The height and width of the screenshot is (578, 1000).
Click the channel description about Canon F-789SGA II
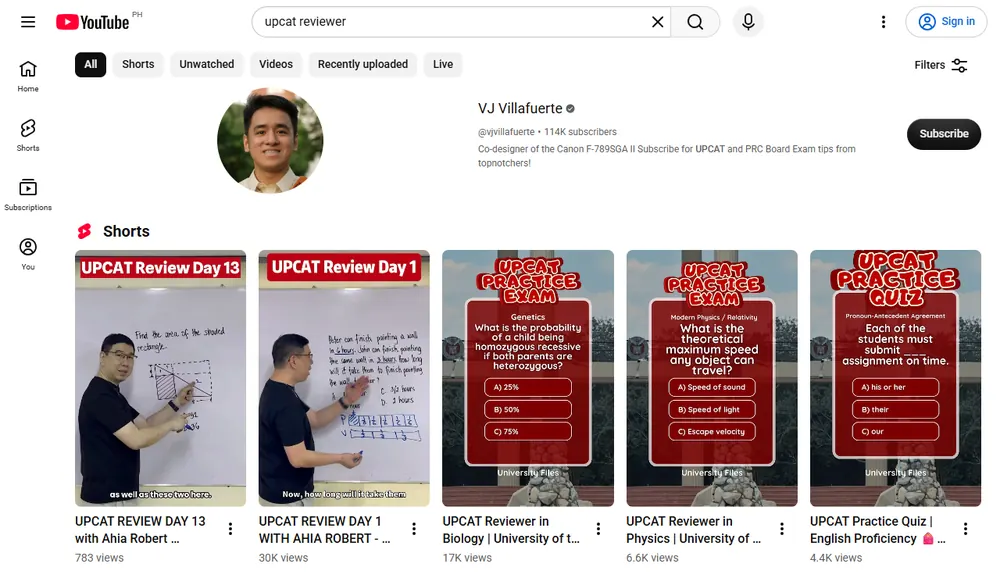(x=666, y=156)
